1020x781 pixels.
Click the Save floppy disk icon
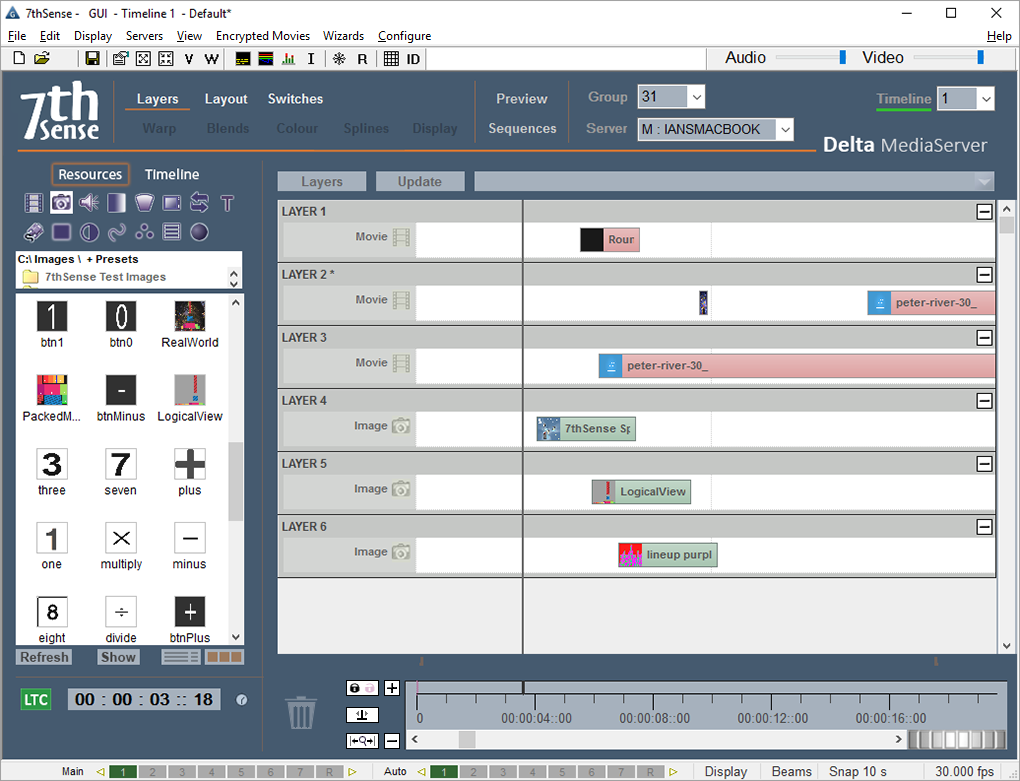click(92, 59)
